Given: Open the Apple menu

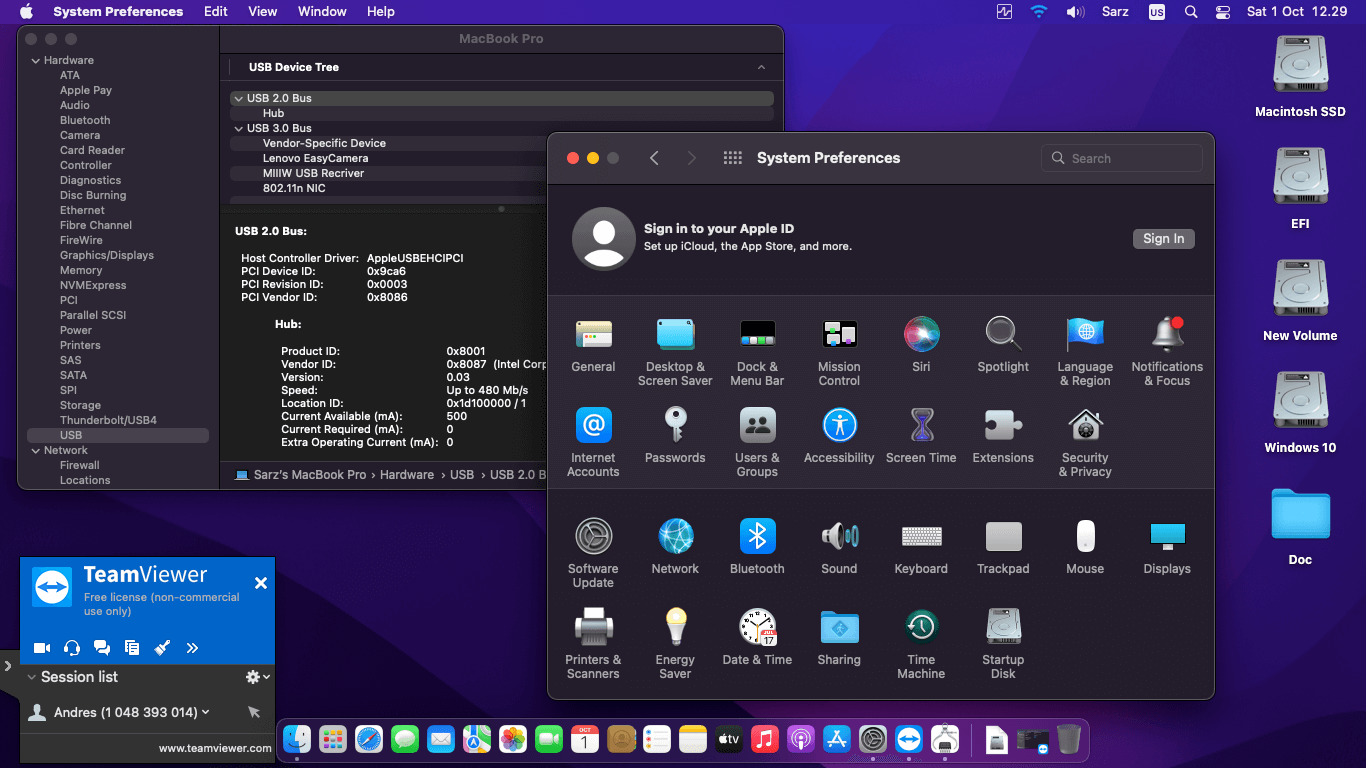Looking at the screenshot, I should (x=27, y=12).
